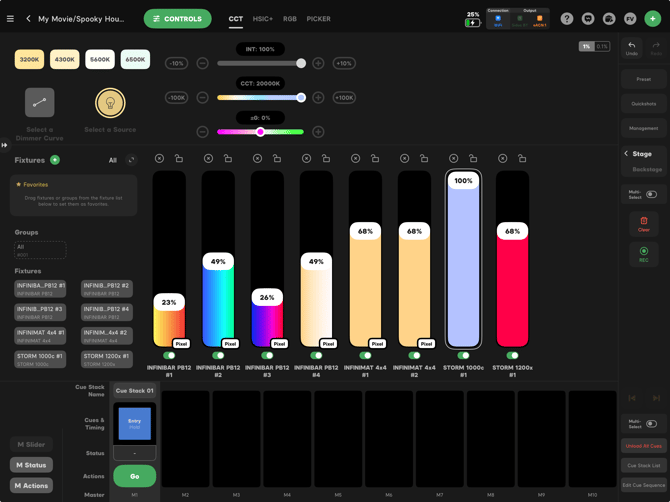Viewport: 670px width, 502px height.
Task: Start recording with the REC icon
Action: click(x=644, y=254)
